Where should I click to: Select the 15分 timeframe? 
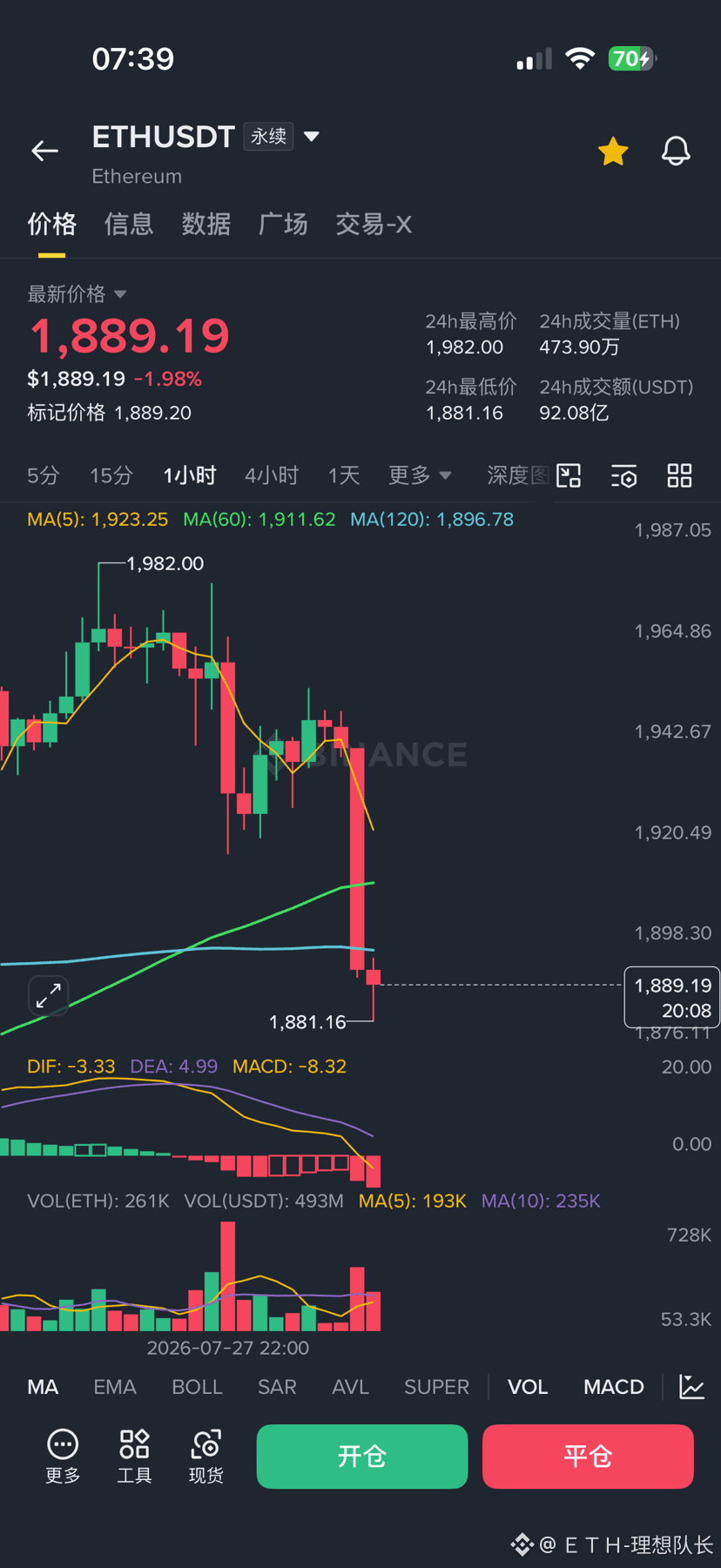[x=111, y=475]
